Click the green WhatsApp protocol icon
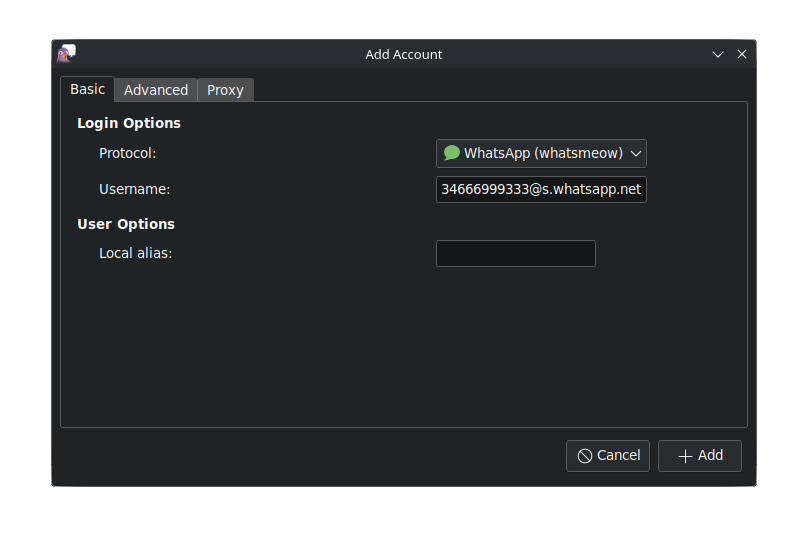This screenshot has width=806, height=537. pyautogui.click(x=451, y=153)
